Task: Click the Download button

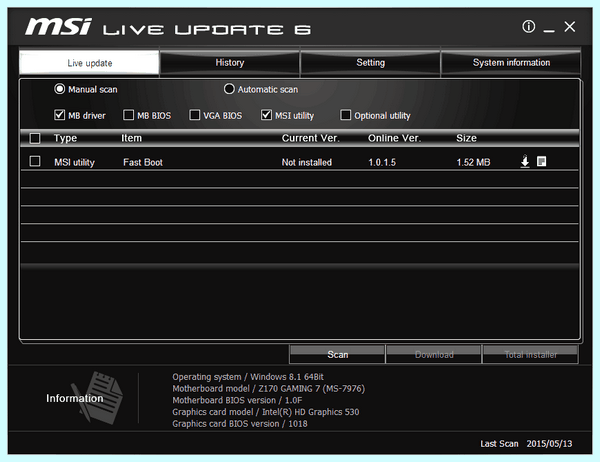Action: (434, 354)
